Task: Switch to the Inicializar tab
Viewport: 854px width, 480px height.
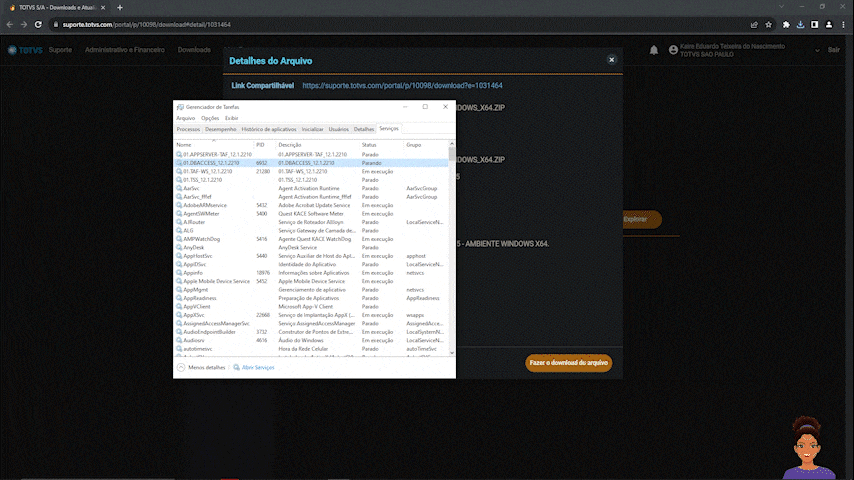Action: pyautogui.click(x=313, y=129)
